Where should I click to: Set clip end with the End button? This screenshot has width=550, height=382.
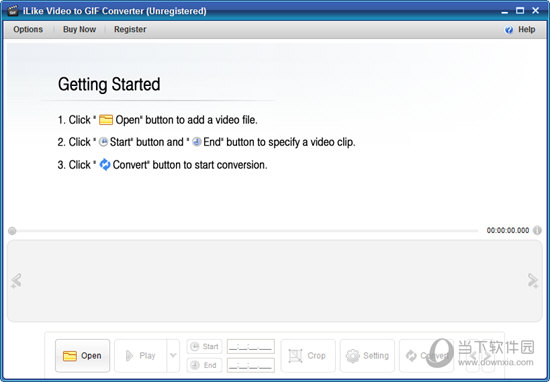[204, 365]
